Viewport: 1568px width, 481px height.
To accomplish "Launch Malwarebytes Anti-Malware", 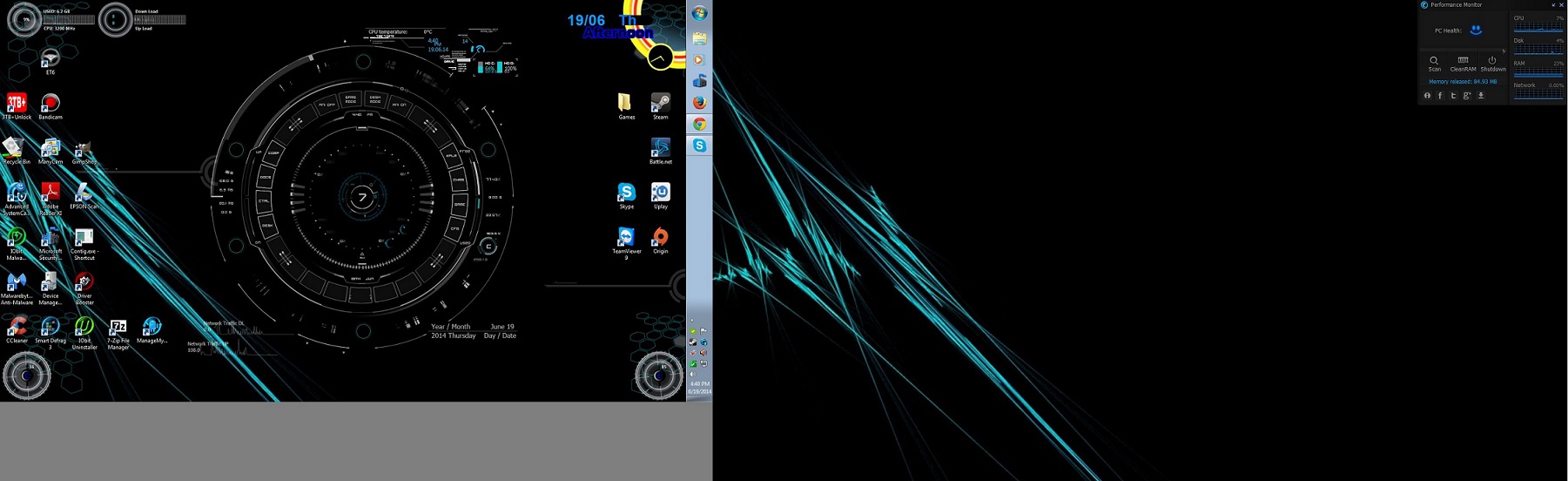I will 17,288.
